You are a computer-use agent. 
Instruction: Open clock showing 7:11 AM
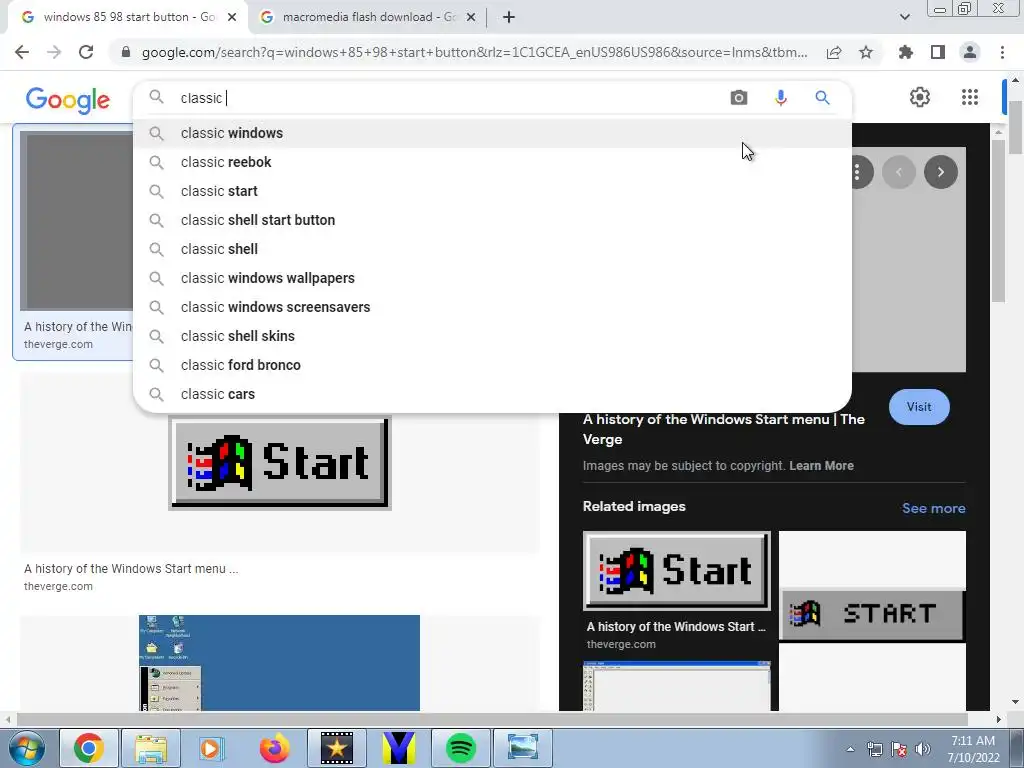(973, 749)
